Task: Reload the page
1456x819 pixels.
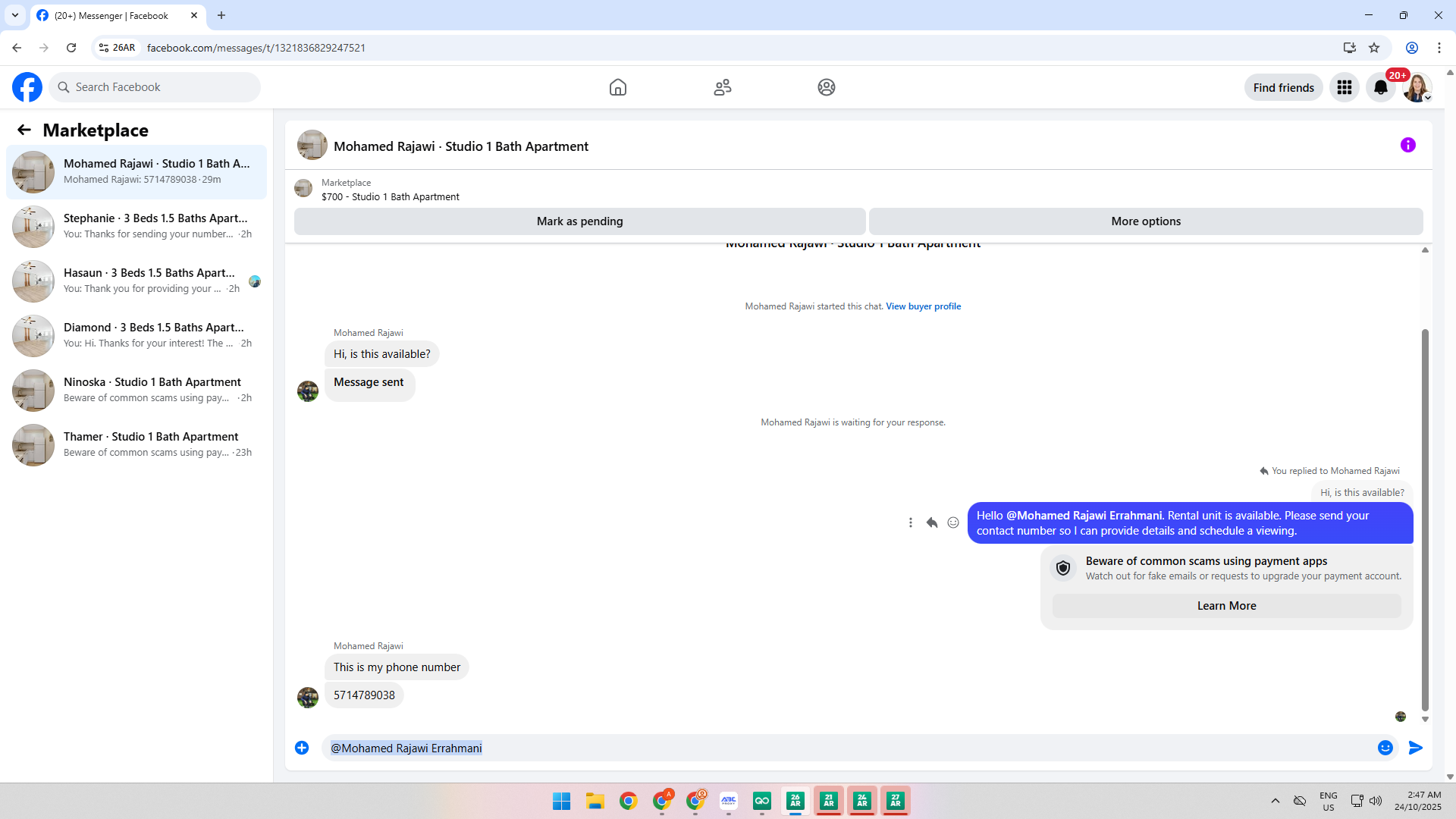Action: tap(71, 48)
